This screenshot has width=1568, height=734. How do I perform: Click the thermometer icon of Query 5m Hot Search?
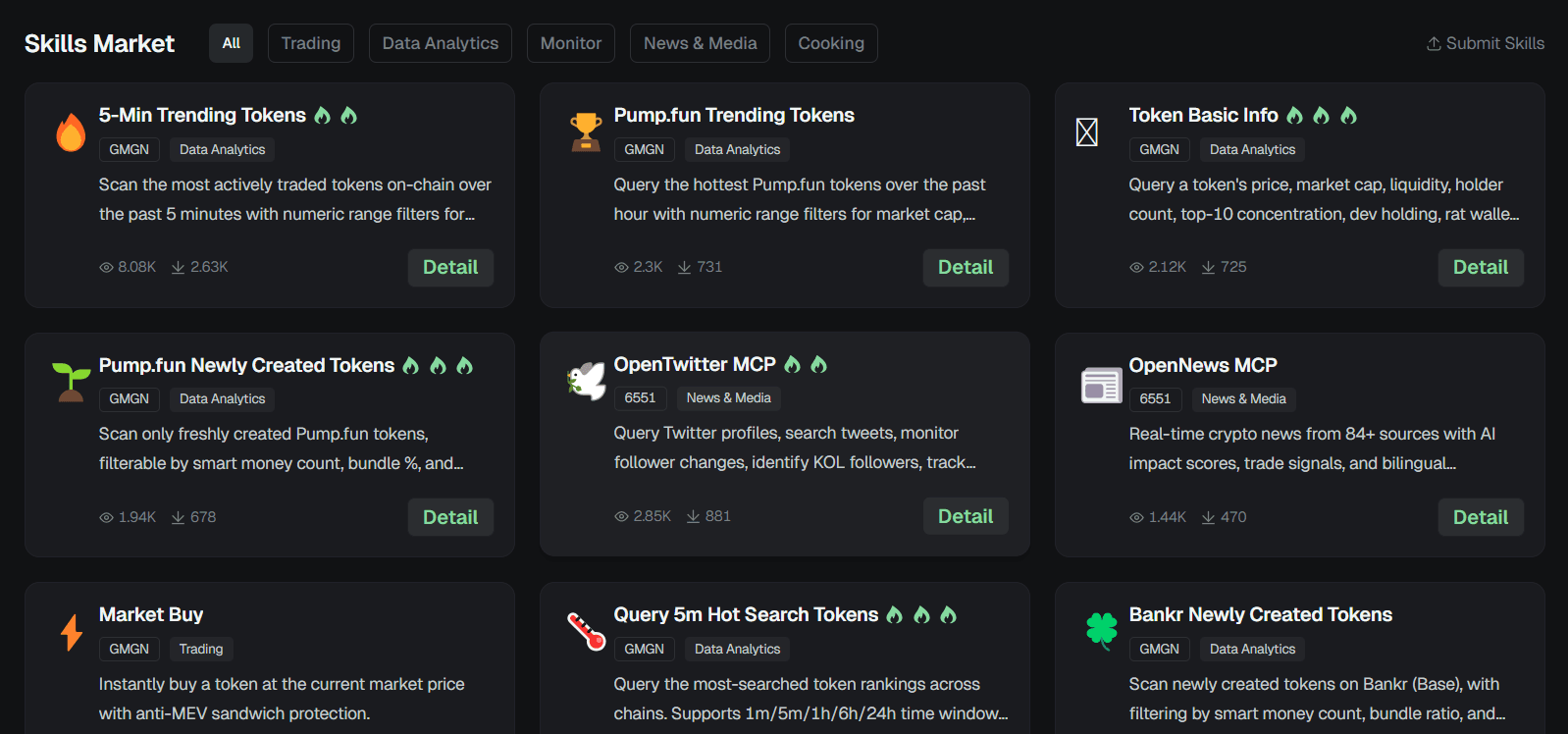[x=587, y=631]
